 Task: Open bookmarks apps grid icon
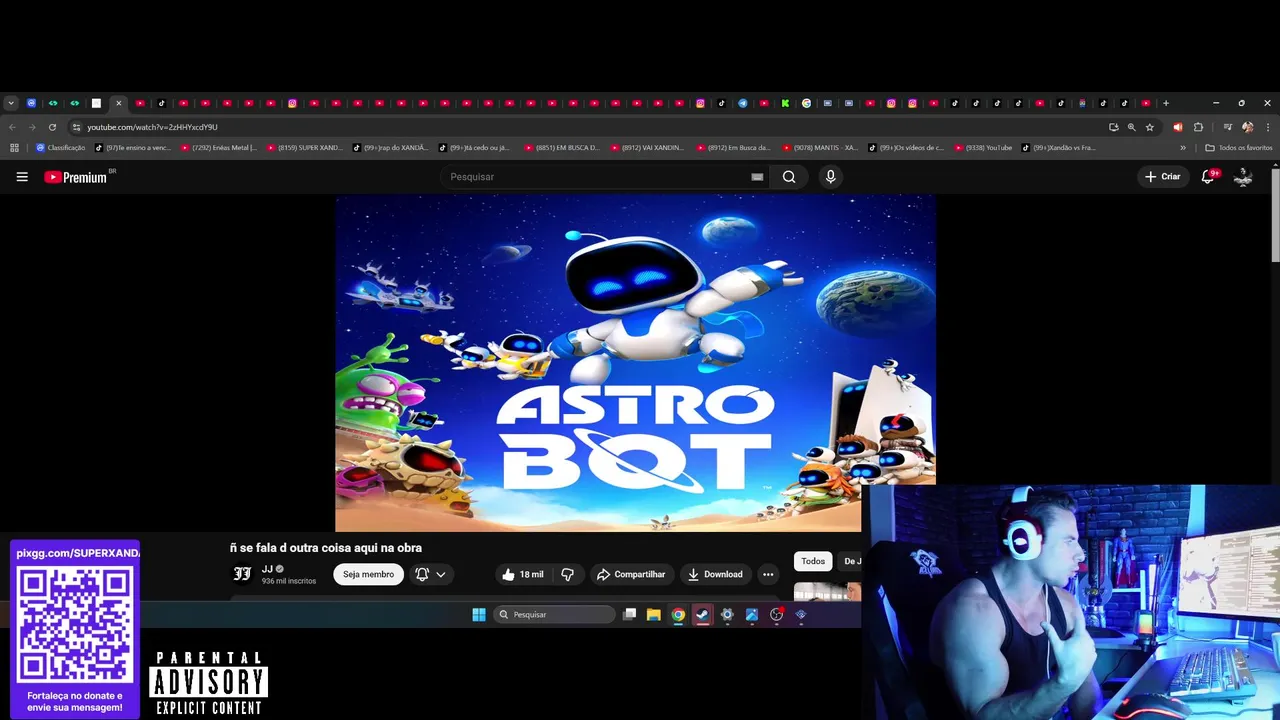pyautogui.click(x=14, y=148)
